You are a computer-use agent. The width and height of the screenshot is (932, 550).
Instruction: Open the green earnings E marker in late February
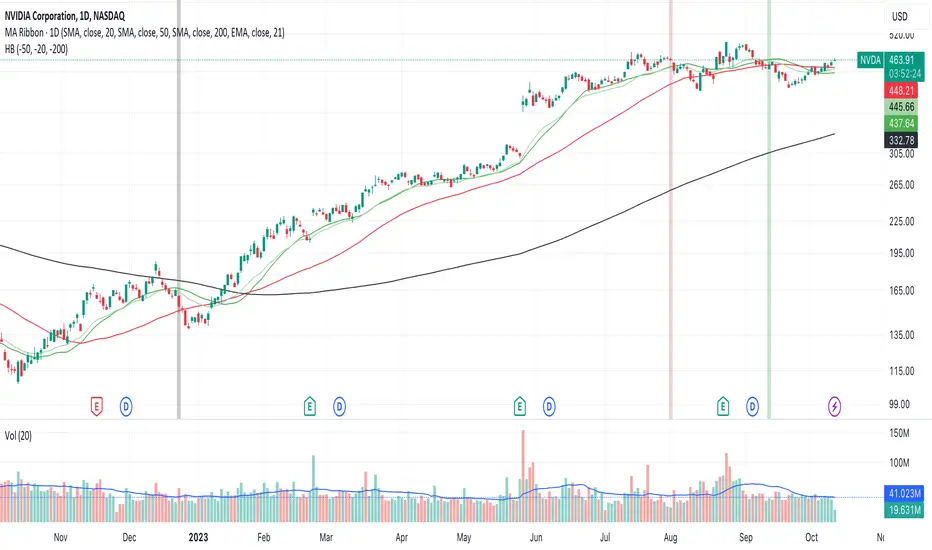(309, 407)
